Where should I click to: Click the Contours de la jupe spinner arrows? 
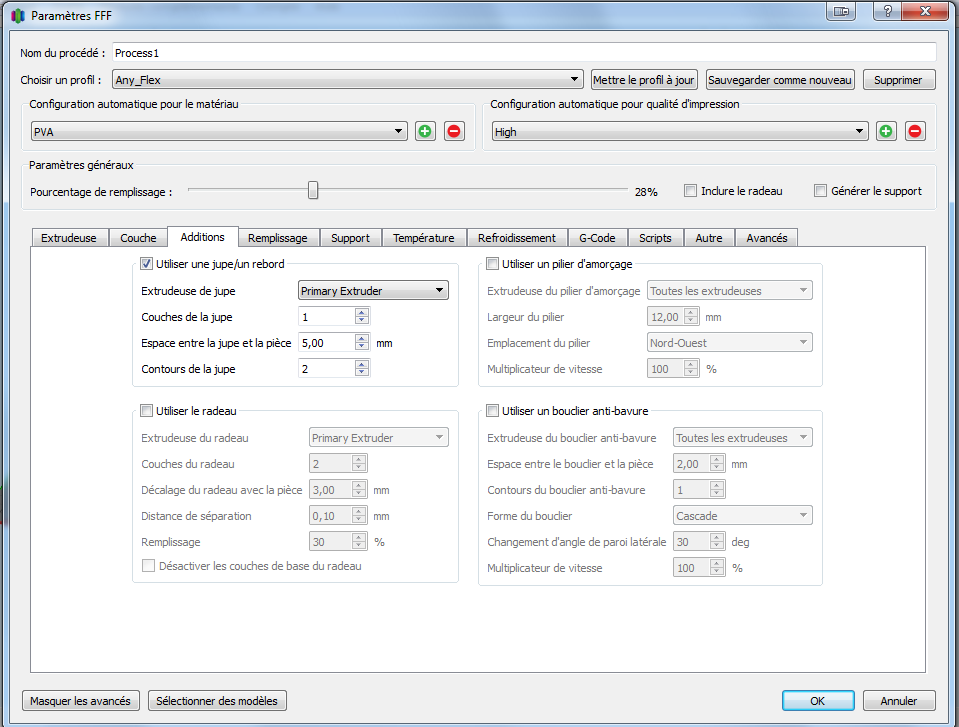362,369
